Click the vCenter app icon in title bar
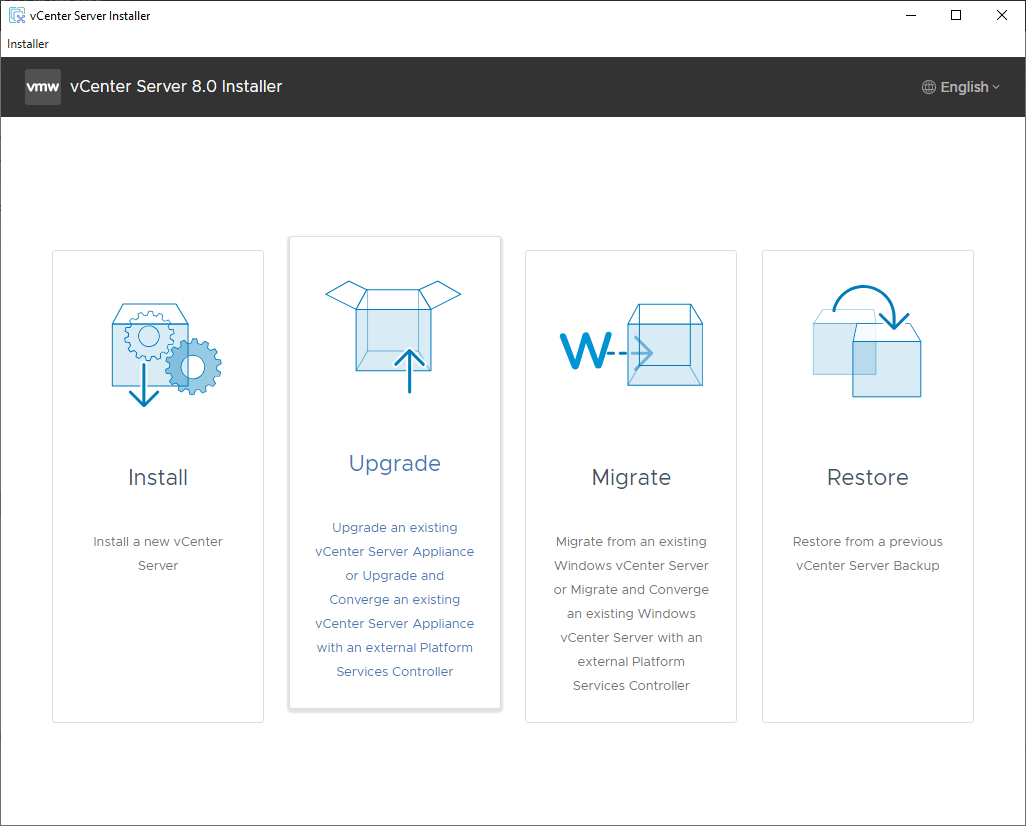 pos(17,15)
